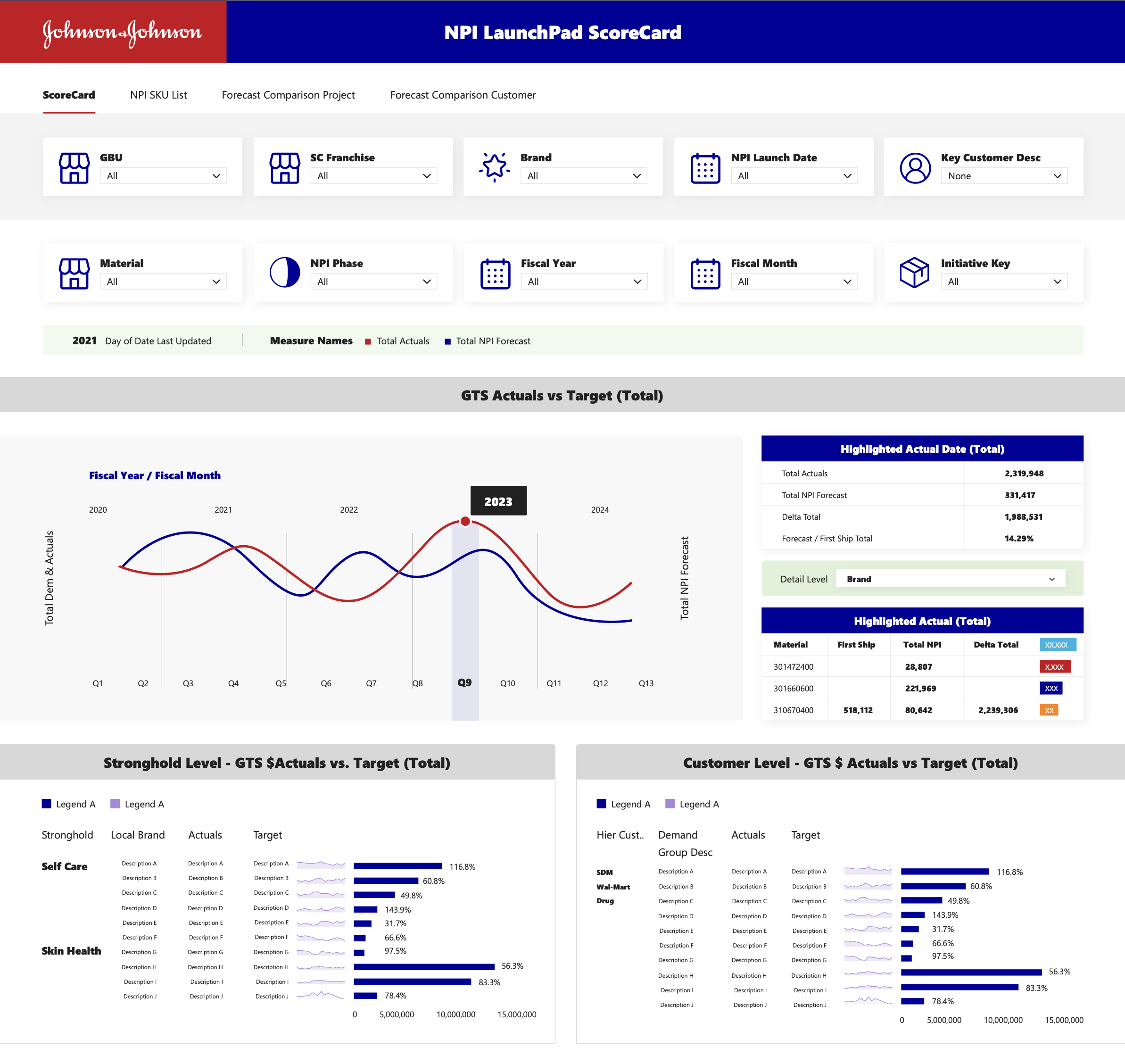Click the red Q9 data point marker

pos(465,521)
